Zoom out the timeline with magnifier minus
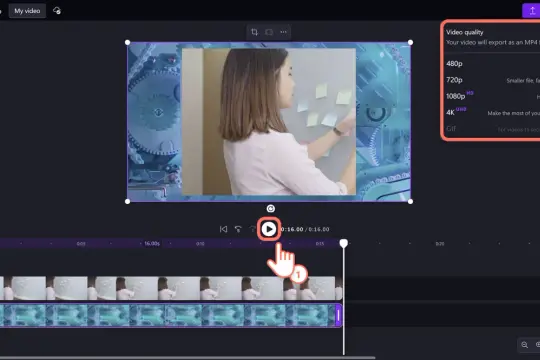This screenshot has height=360, width=540. 525,344
